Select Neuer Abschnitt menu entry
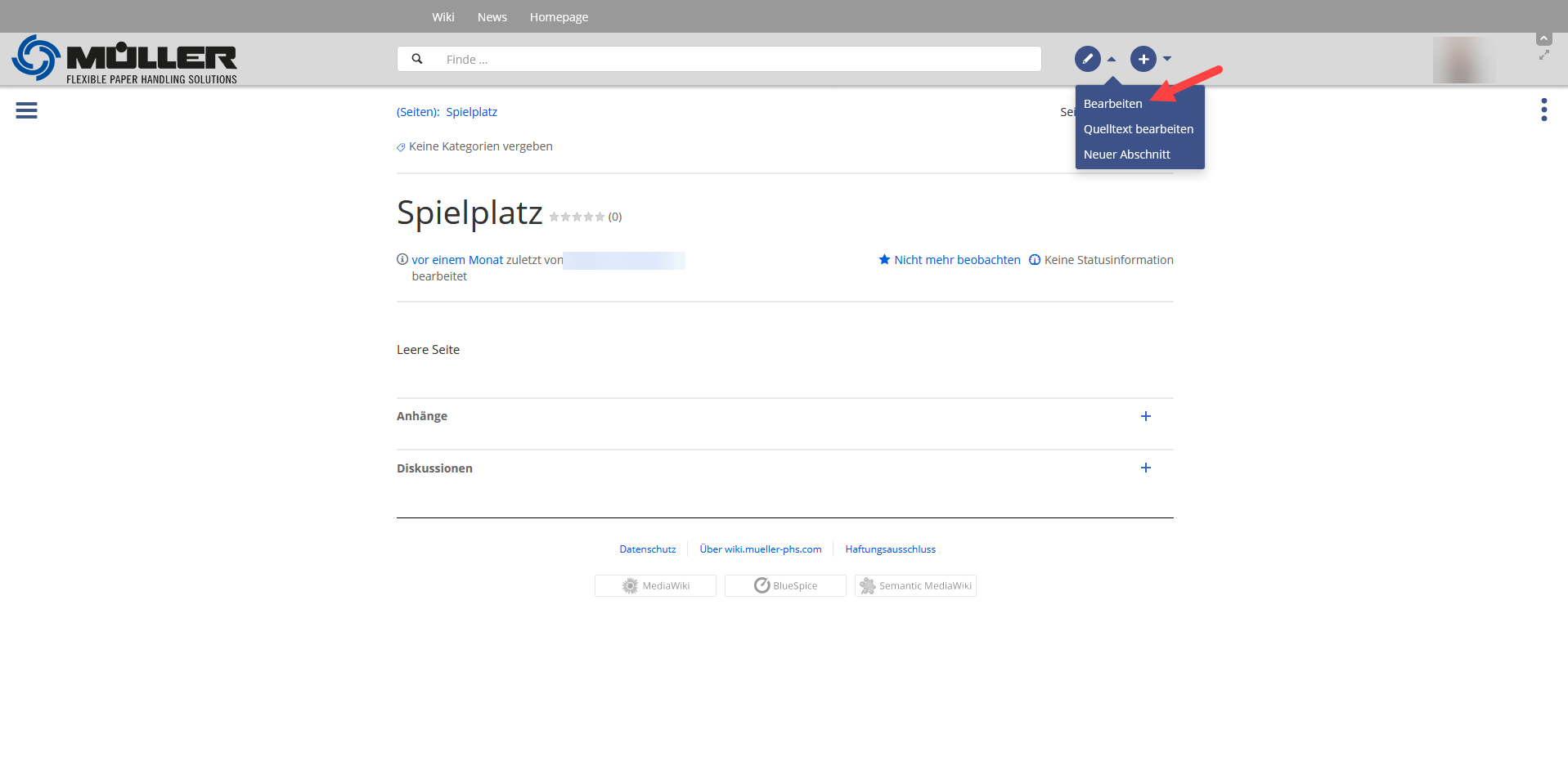Viewport: 1568px width, 757px height. click(1126, 155)
